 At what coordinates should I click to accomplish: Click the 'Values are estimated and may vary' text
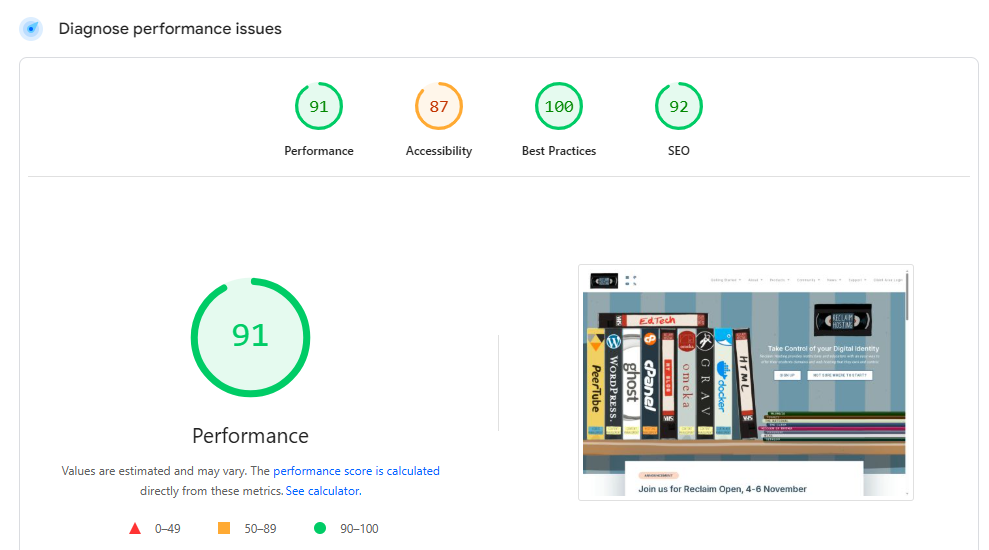155,471
